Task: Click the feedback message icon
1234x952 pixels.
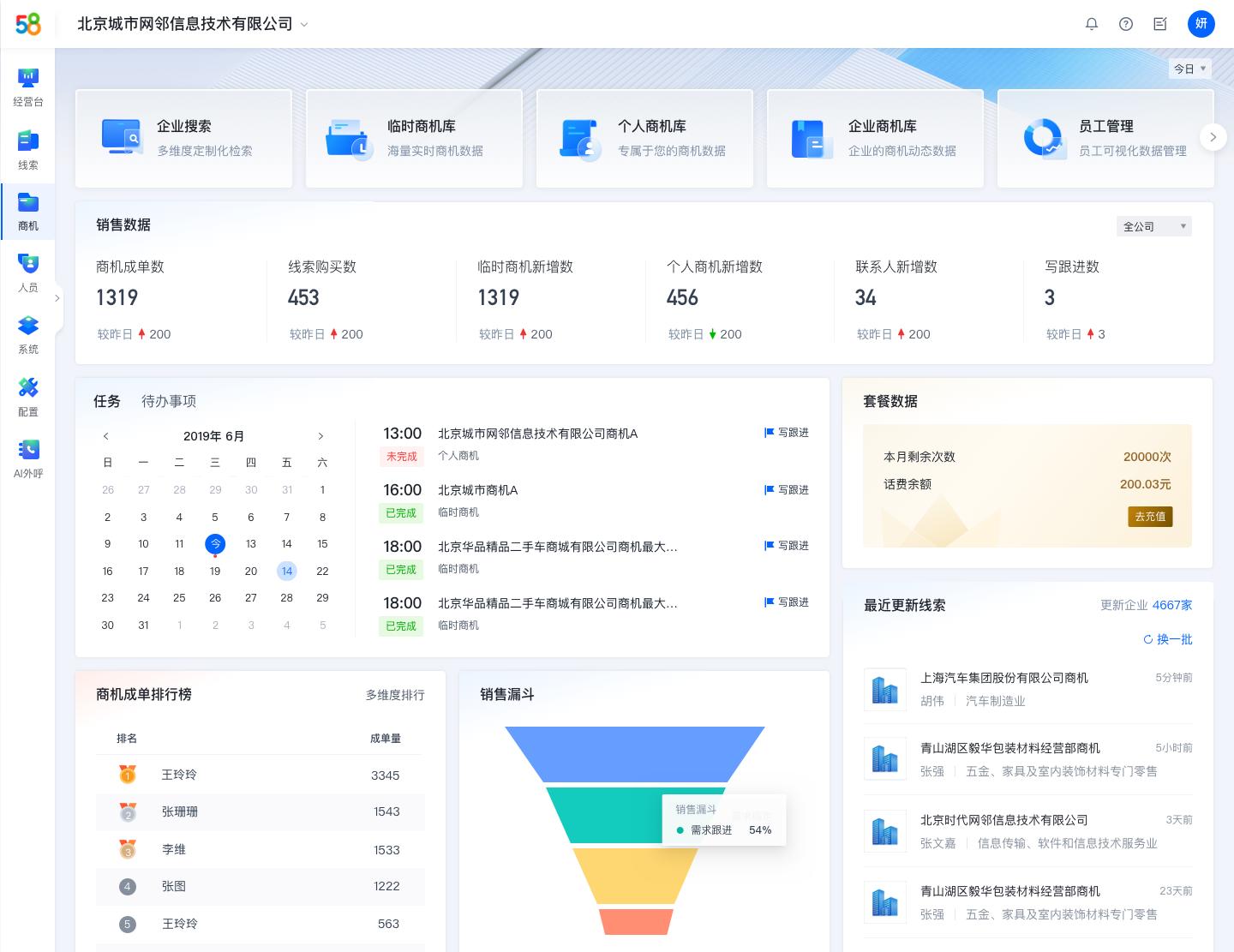Action: pos(1160,24)
